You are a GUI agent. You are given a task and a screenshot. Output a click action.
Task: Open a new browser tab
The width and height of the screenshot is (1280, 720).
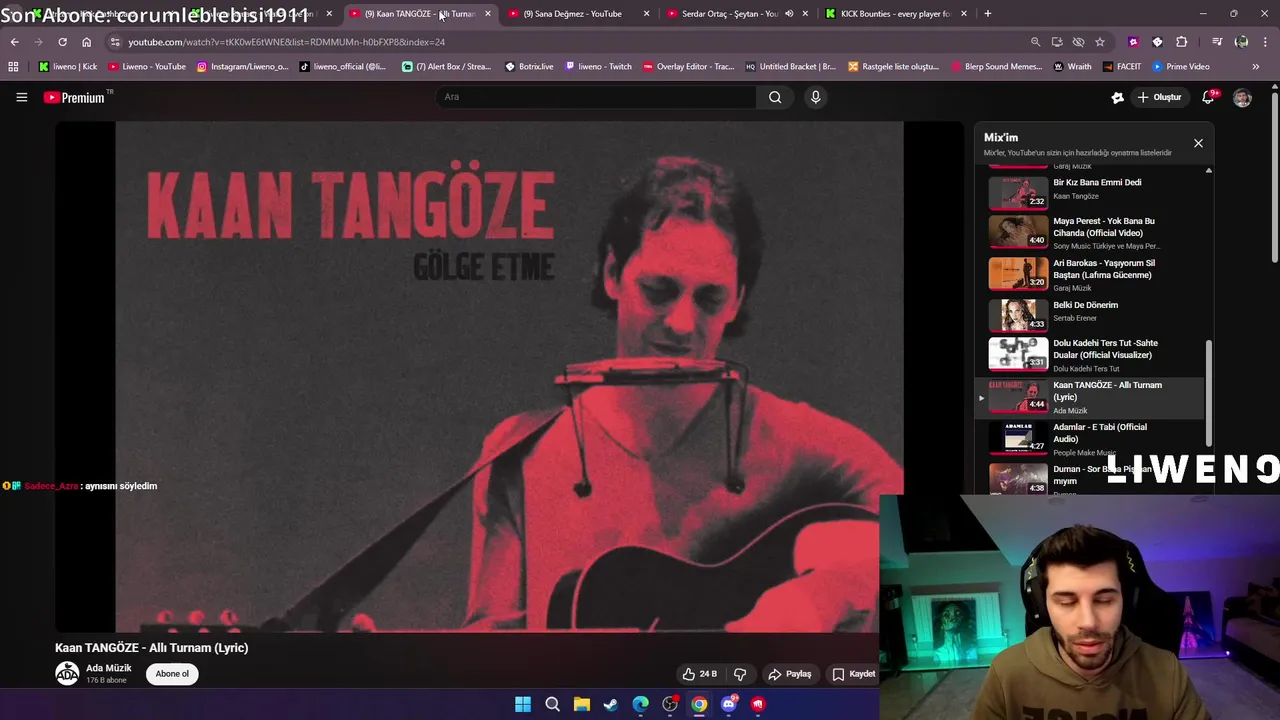[x=987, y=14]
